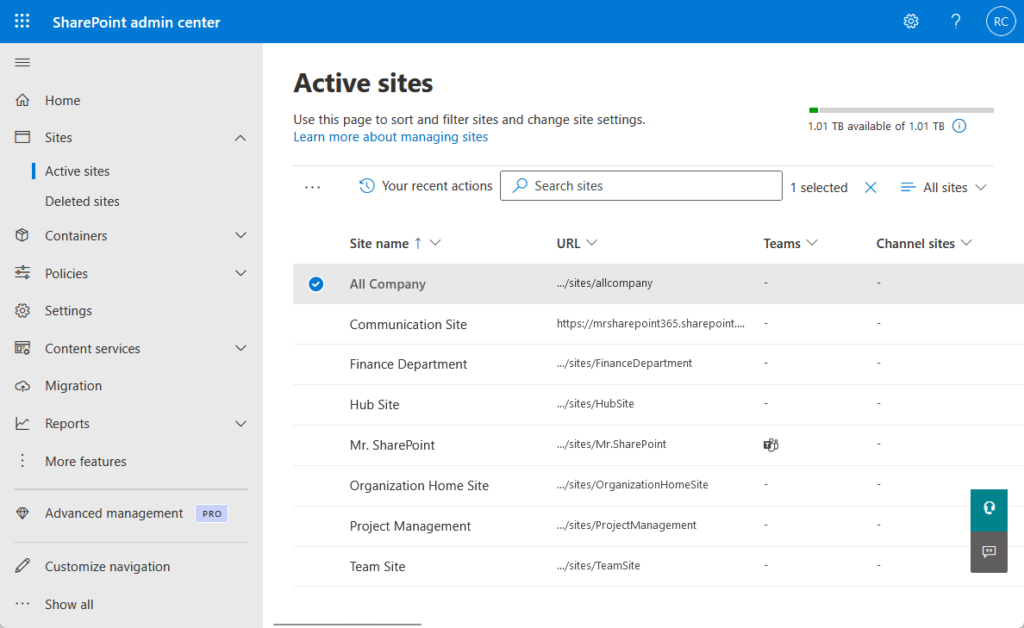Viewport: 1024px width, 628px height.
Task: Click the storage usage progress bar
Action: click(901, 110)
